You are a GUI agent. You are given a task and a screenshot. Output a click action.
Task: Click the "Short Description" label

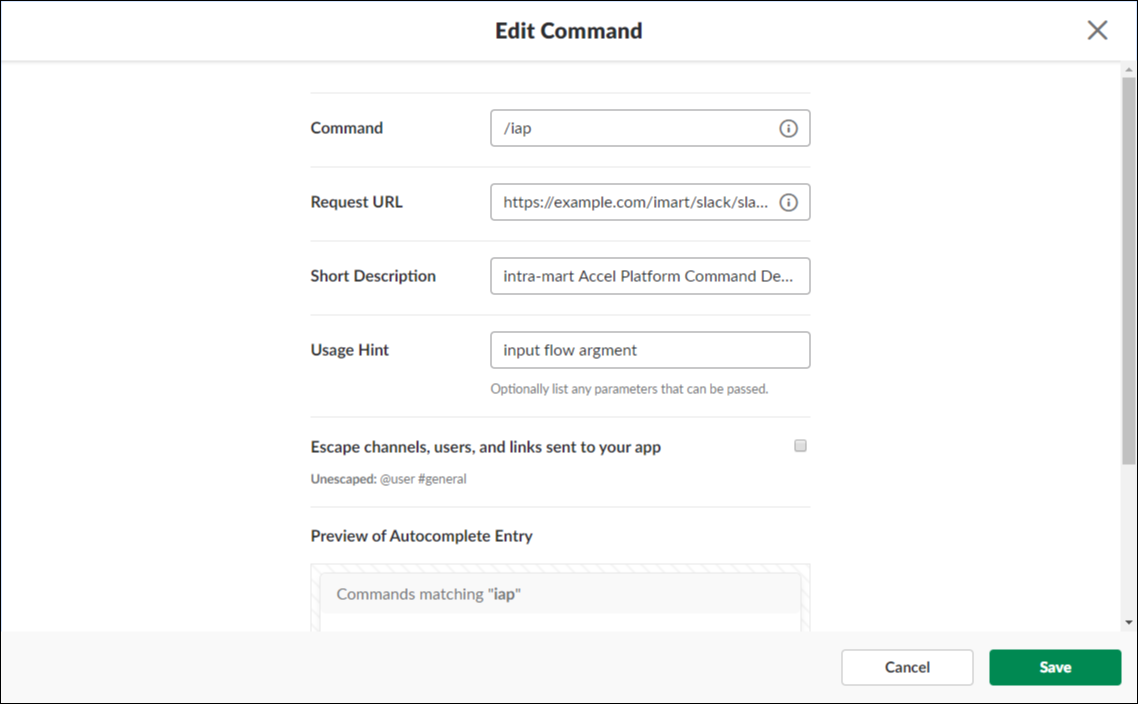(373, 276)
